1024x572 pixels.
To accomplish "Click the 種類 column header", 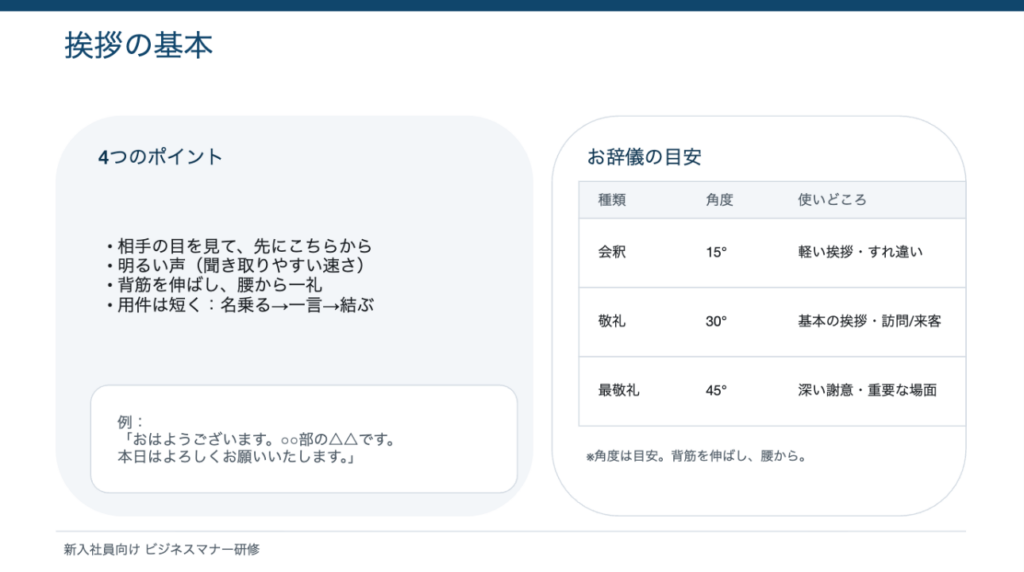I will coord(612,200).
